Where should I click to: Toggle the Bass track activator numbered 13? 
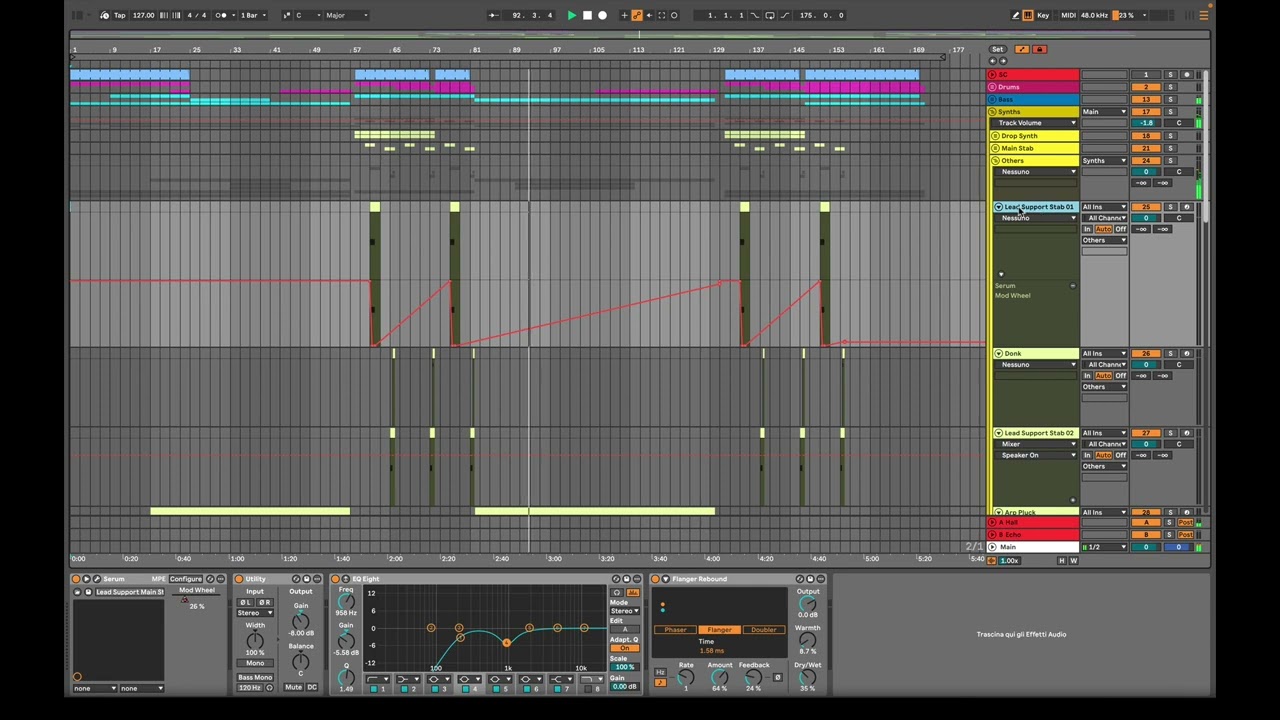pos(1146,99)
